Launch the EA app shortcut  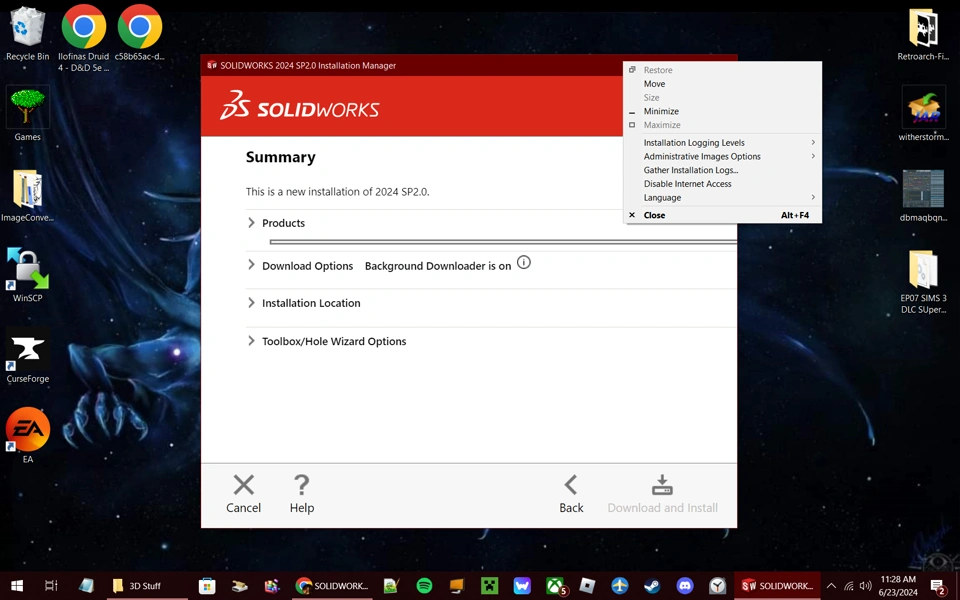28,436
